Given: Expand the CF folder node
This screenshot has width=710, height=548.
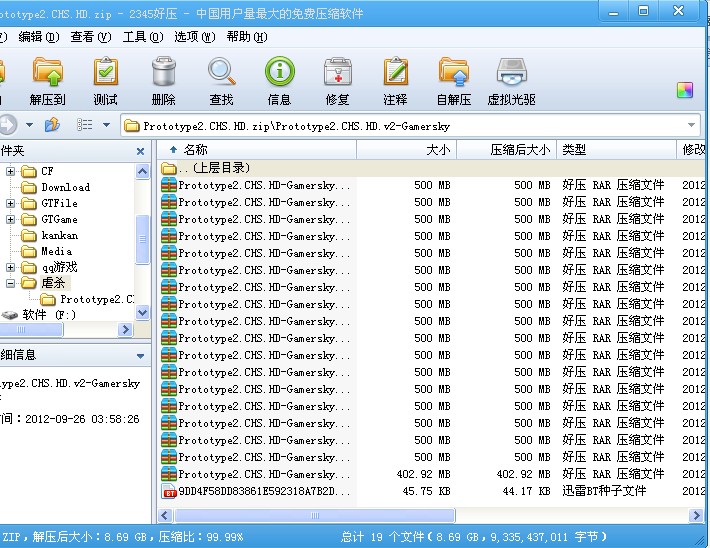Looking at the screenshot, I should tap(10, 171).
